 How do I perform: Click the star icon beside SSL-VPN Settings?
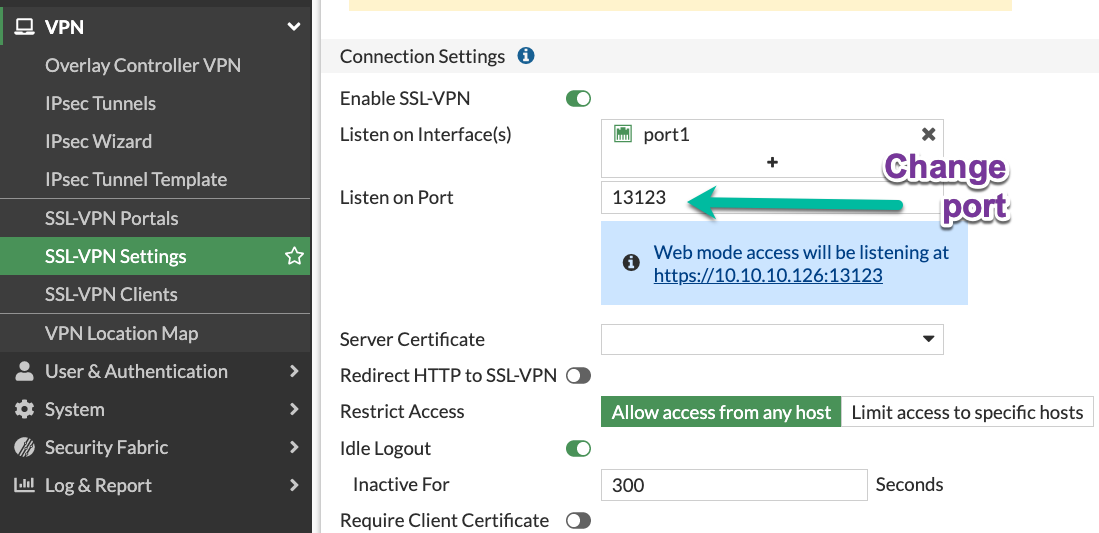click(294, 257)
